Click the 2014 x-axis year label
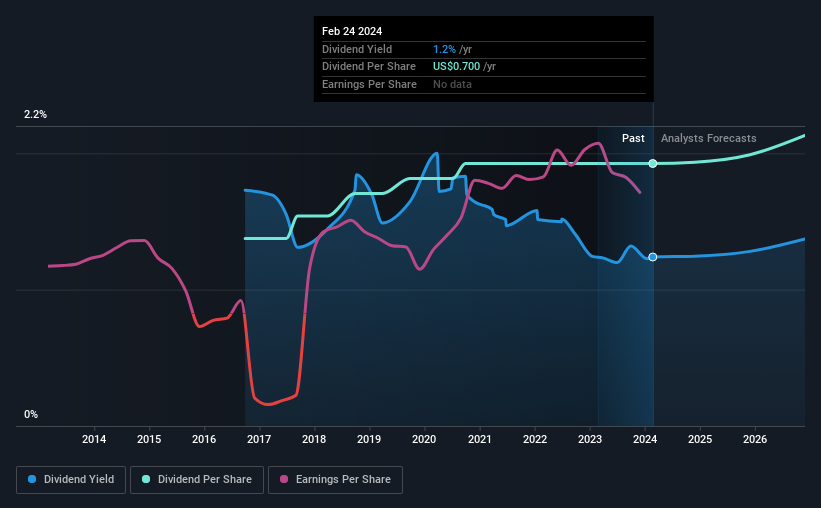The image size is (821, 508). (x=94, y=439)
